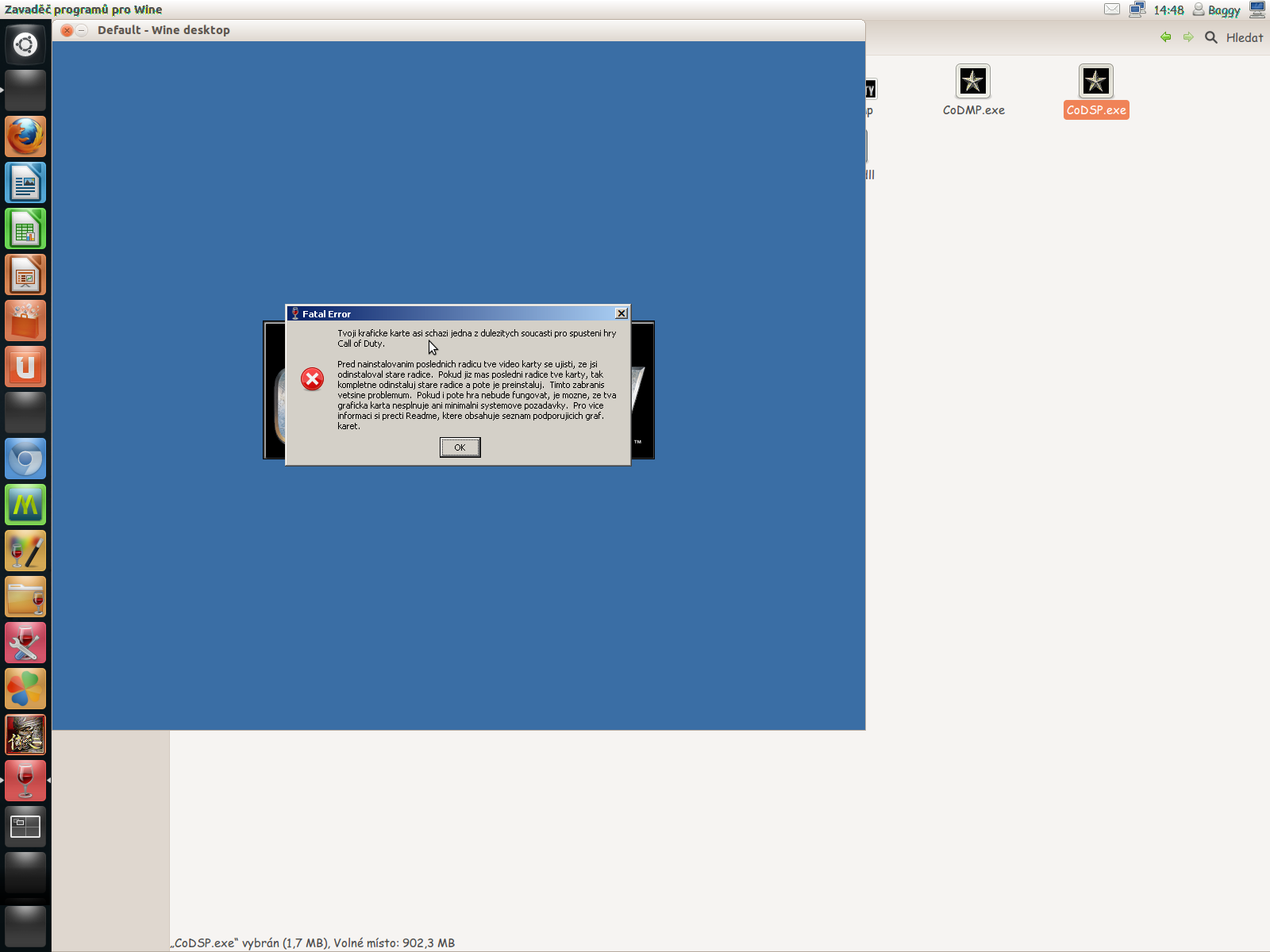This screenshot has height=952, width=1270.
Task: Launch Chromium browser from dock
Action: pyautogui.click(x=25, y=459)
